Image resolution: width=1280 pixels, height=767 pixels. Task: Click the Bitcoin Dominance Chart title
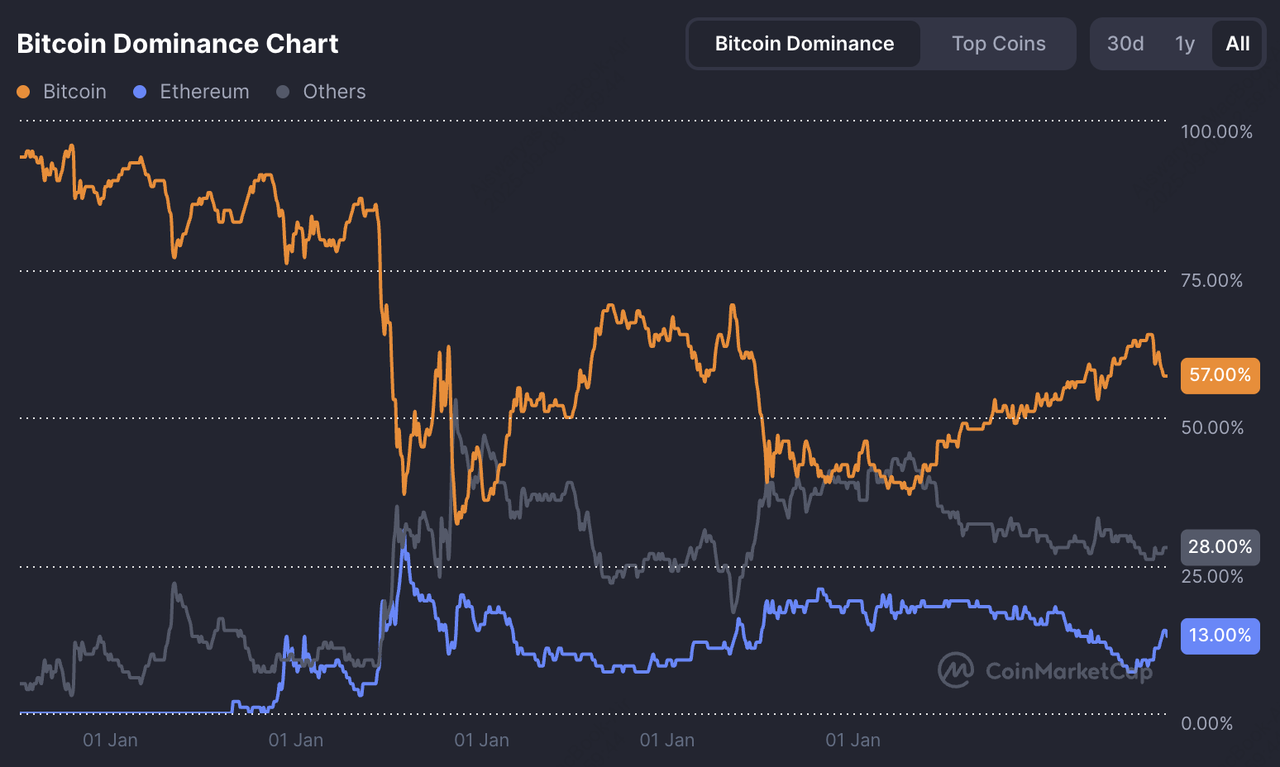(178, 44)
